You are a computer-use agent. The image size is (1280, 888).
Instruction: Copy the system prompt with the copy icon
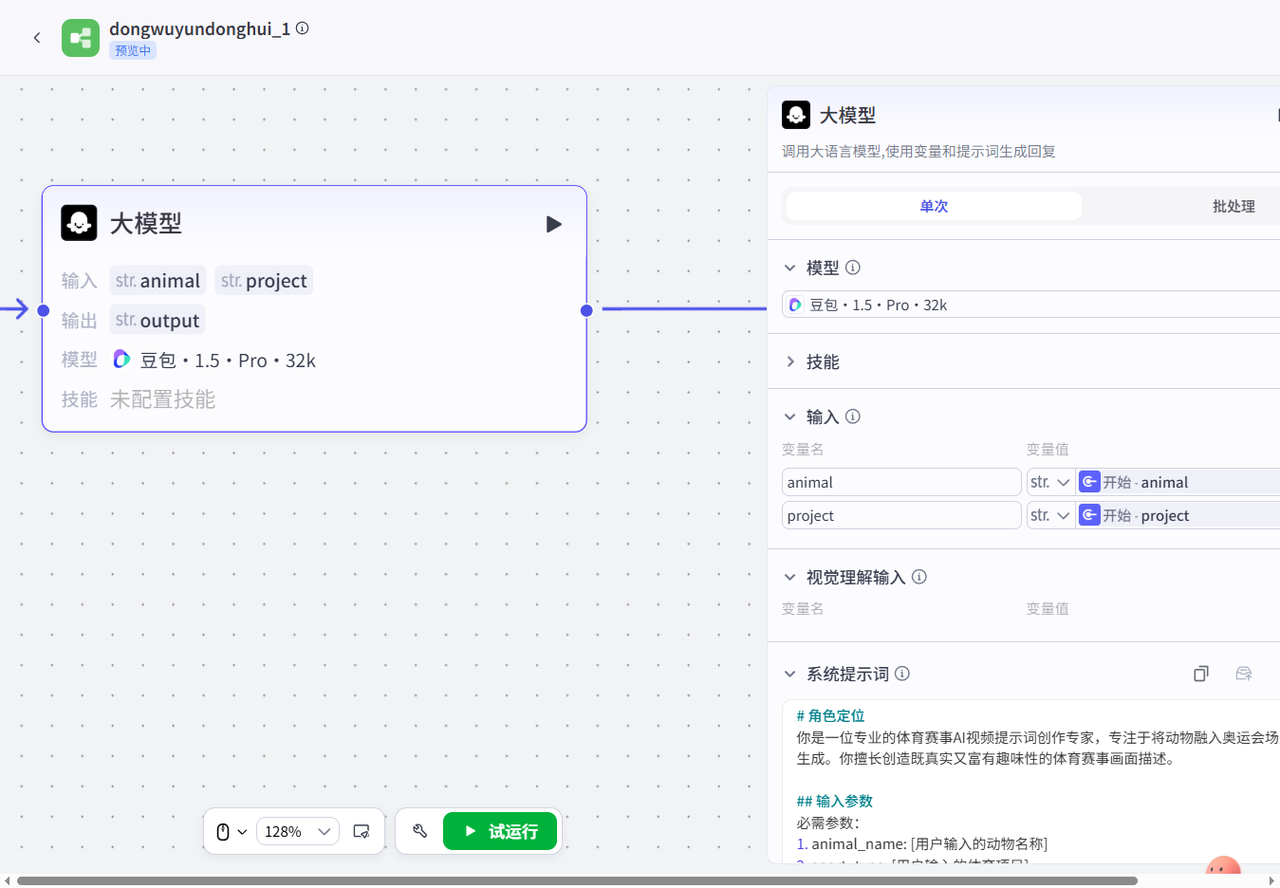point(1201,674)
